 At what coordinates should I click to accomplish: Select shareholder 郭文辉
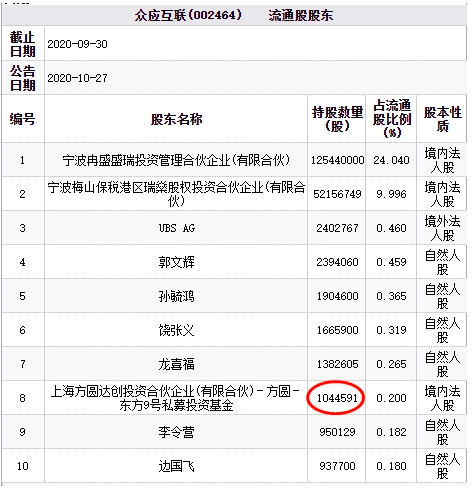tap(176, 262)
